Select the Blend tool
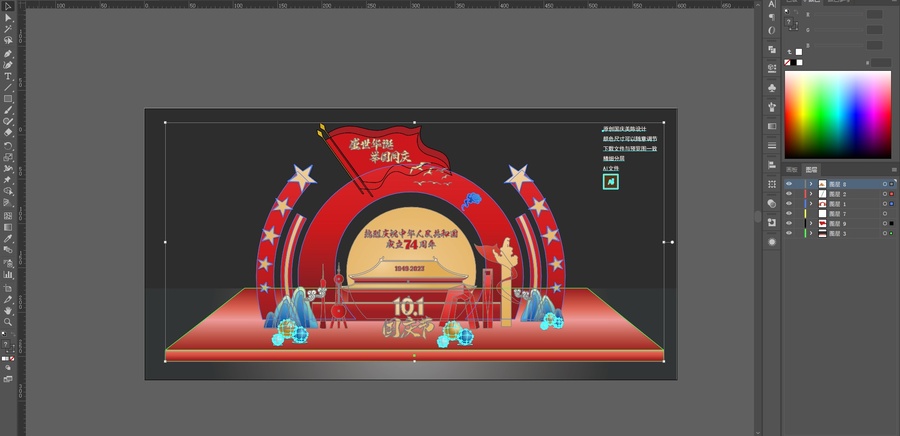Viewport: 900px width, 436px height. click(x=8, y=250)
